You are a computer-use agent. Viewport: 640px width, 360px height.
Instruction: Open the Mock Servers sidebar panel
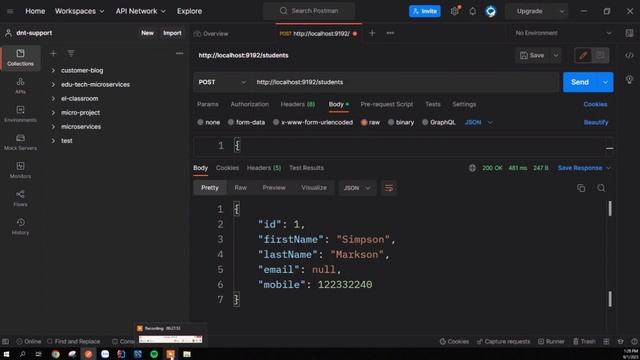pyautogui.click(x=20, y=142)
